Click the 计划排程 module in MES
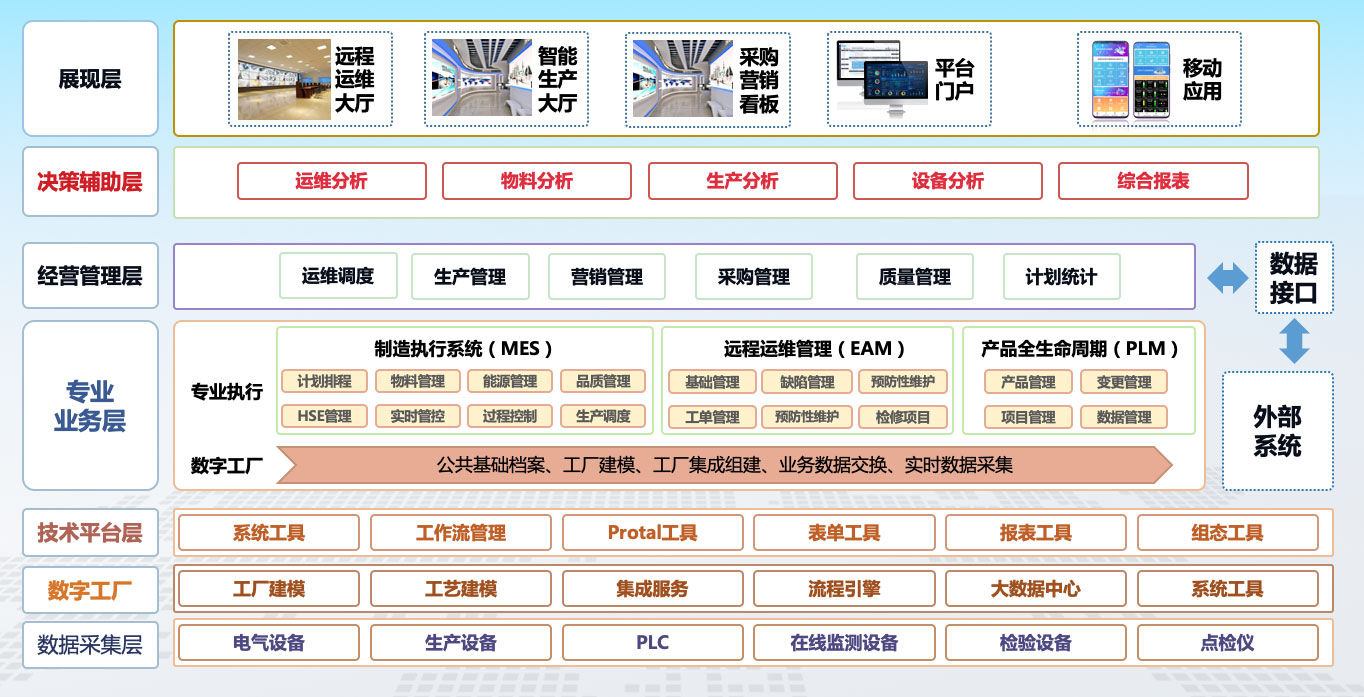Image resolution: width=1364 pixels, height=697 pixels. pyautogui.click(x=324, y=381)
